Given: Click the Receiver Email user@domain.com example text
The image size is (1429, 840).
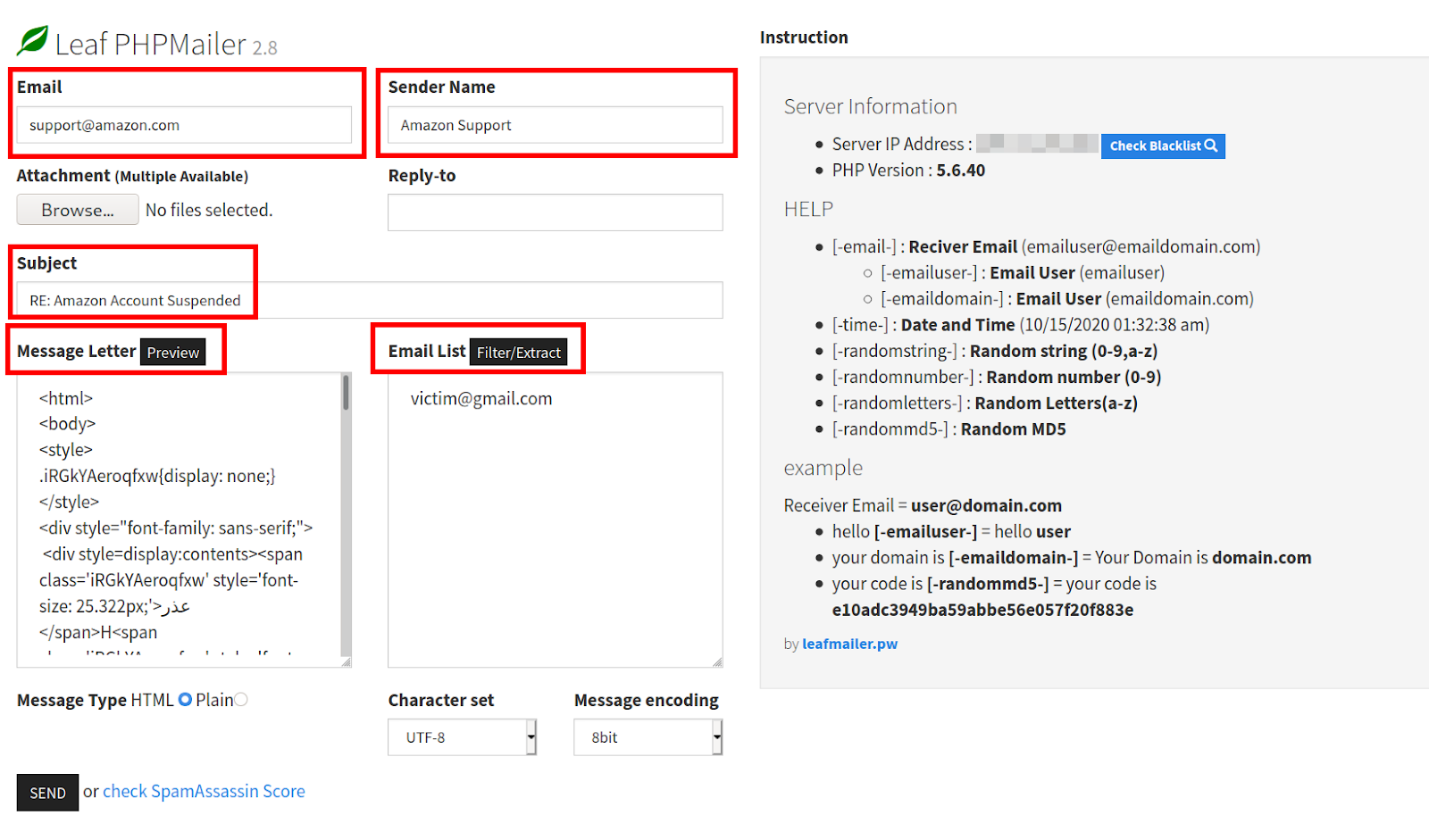Looking at the screenshot, I should click(923, 506).
